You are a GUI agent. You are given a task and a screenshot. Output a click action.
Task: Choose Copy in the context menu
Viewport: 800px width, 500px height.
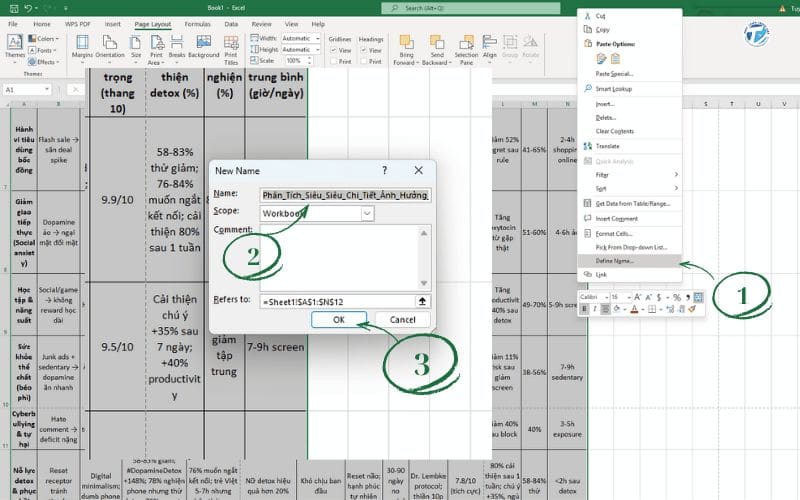point(629,30)
